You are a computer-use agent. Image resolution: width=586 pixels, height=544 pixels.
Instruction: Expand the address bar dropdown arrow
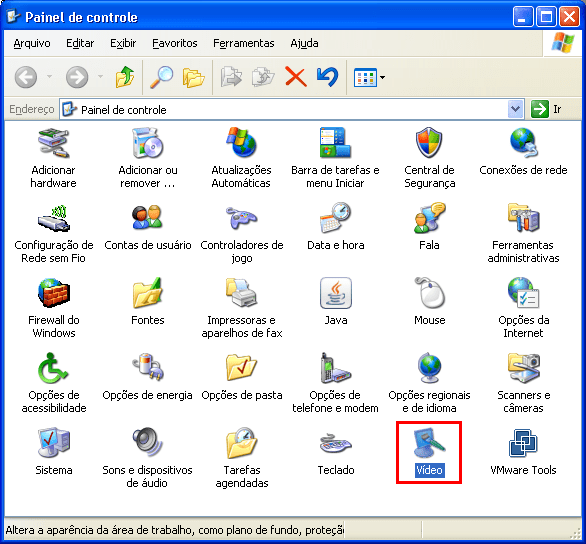click(x=515, y=109)
